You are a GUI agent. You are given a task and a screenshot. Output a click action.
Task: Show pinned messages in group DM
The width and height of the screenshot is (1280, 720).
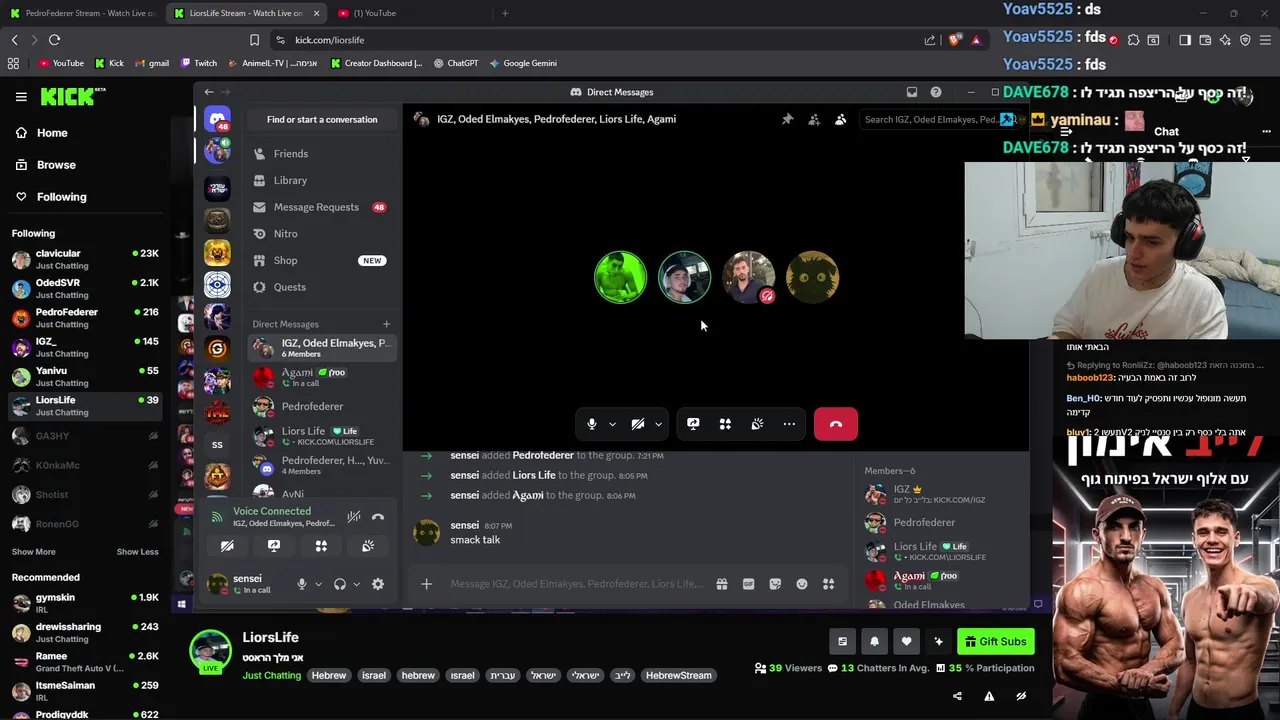(787, 119)
